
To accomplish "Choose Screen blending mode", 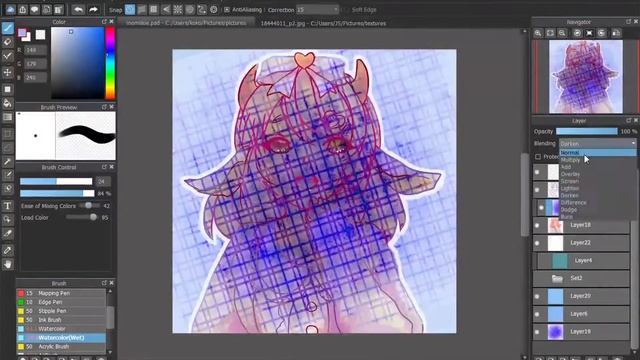I will [x=598, y=181].
